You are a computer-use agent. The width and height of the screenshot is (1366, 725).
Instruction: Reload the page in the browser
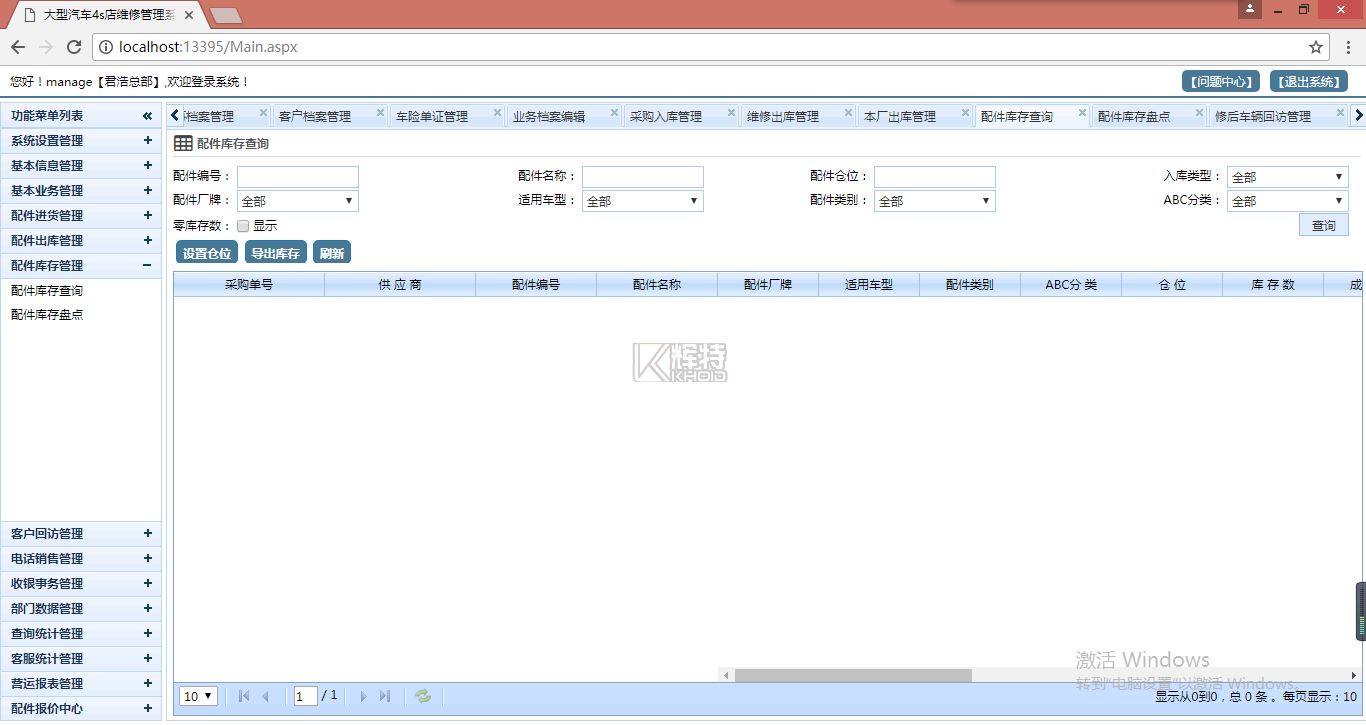click(73, 47)
